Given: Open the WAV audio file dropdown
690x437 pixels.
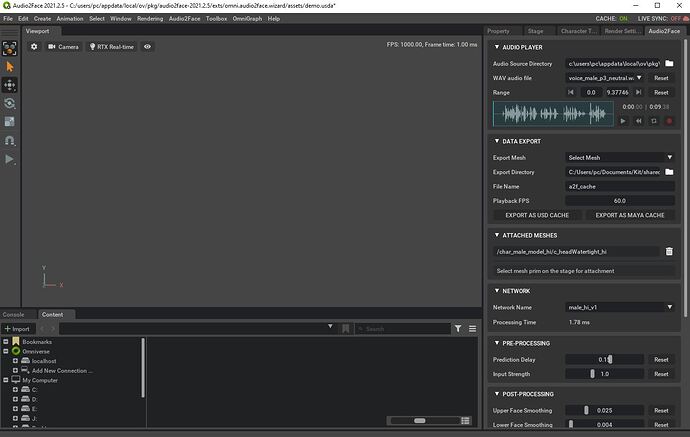Looking at the screenshot, I should (x=604, y=78).
